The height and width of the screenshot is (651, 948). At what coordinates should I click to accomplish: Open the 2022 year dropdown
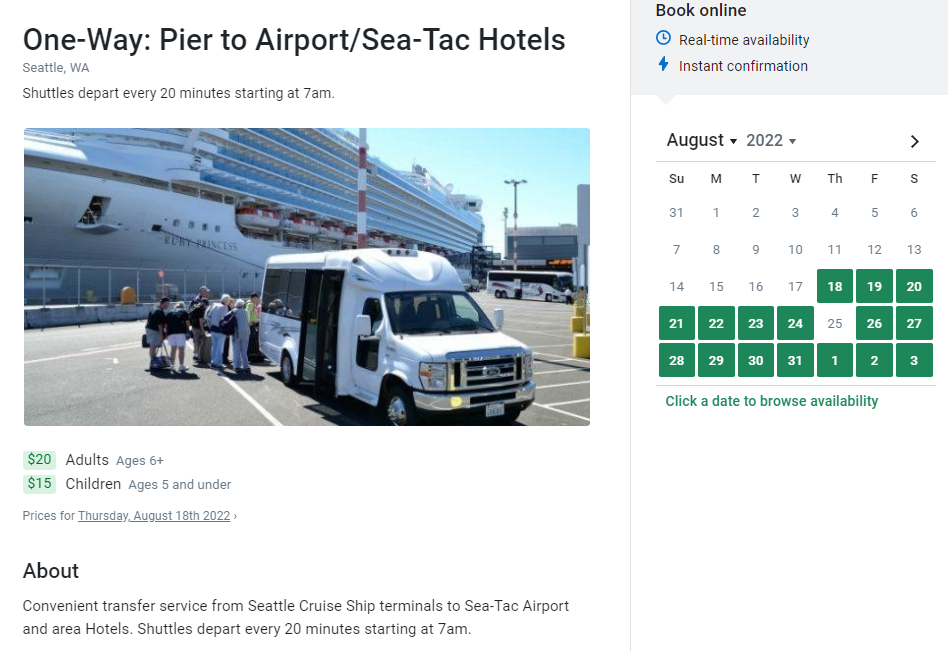click(x=771, y=140)
